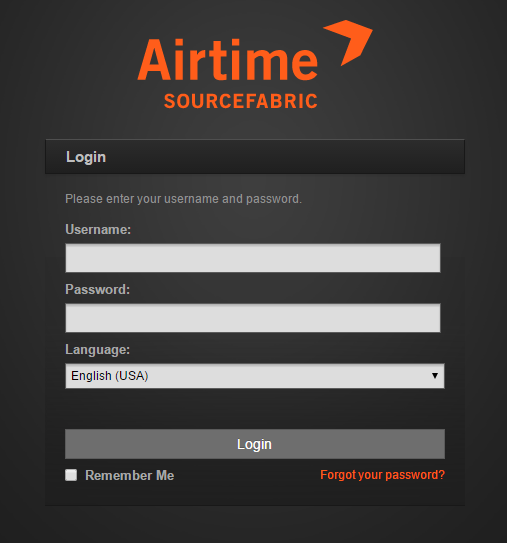Image resolution: width=507 pixels, height=543 pixels.
Task: Expand the English (USA) language selector
Action: (x=255, y=376)
